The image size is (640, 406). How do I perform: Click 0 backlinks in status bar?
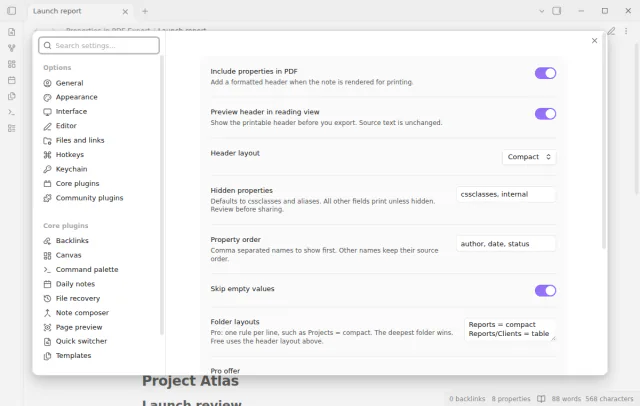point(467,399)
